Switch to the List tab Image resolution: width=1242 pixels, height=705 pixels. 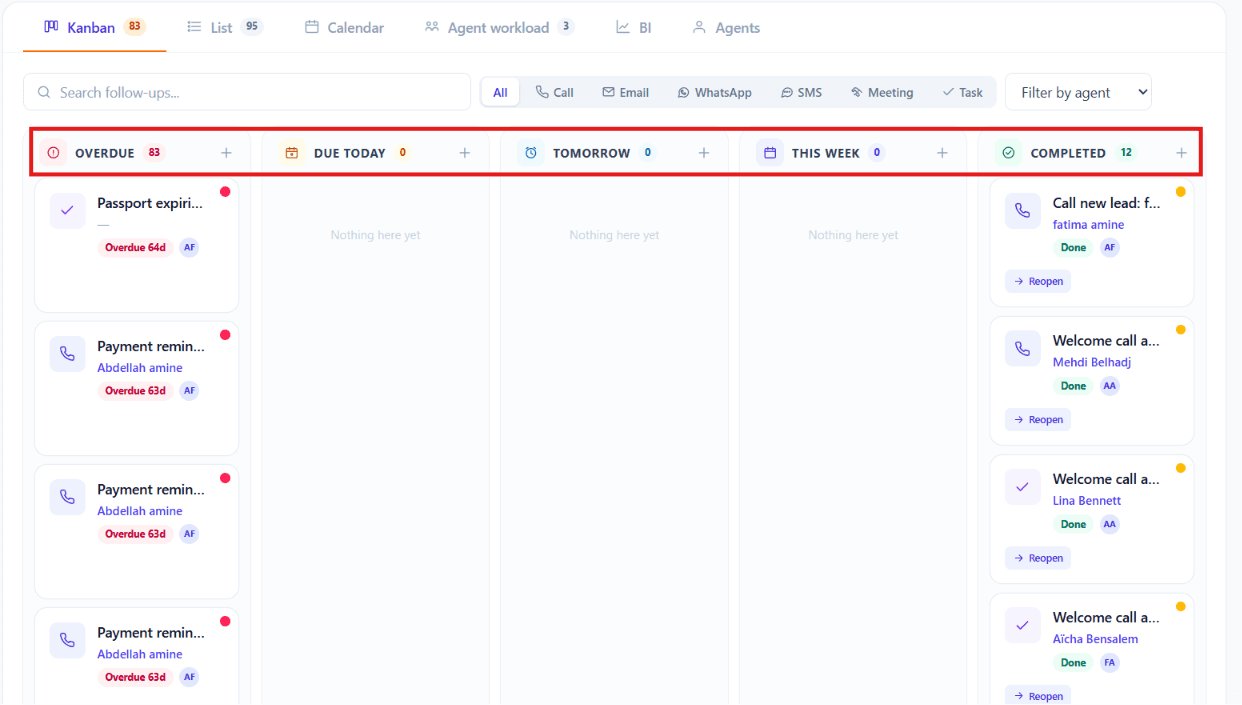(225, 27)
